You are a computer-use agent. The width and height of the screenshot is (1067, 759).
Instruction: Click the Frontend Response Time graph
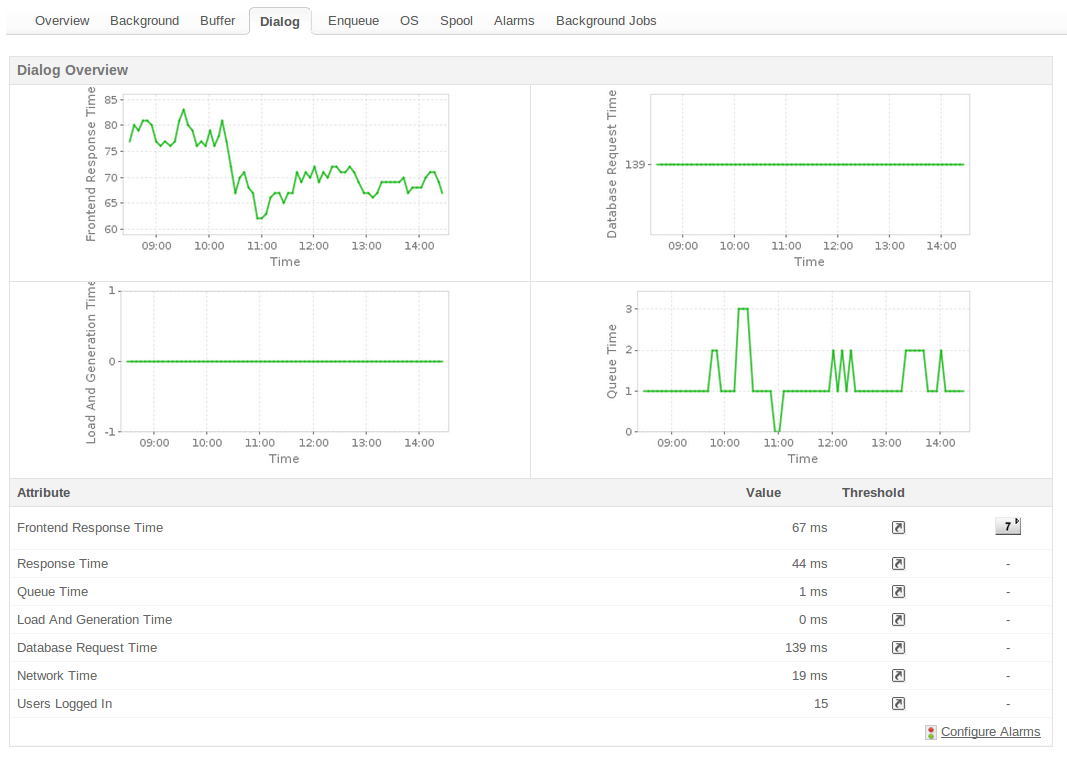pyautogui.click(x=285, y=165)
